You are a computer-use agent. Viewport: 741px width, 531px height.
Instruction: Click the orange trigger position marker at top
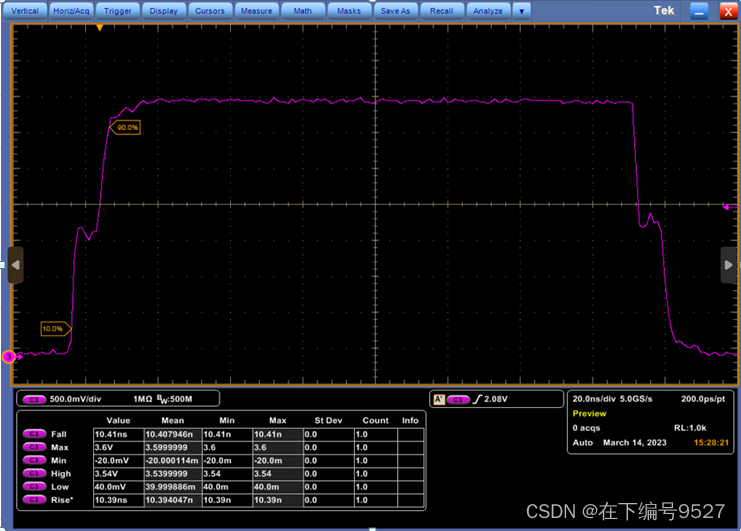100,28
